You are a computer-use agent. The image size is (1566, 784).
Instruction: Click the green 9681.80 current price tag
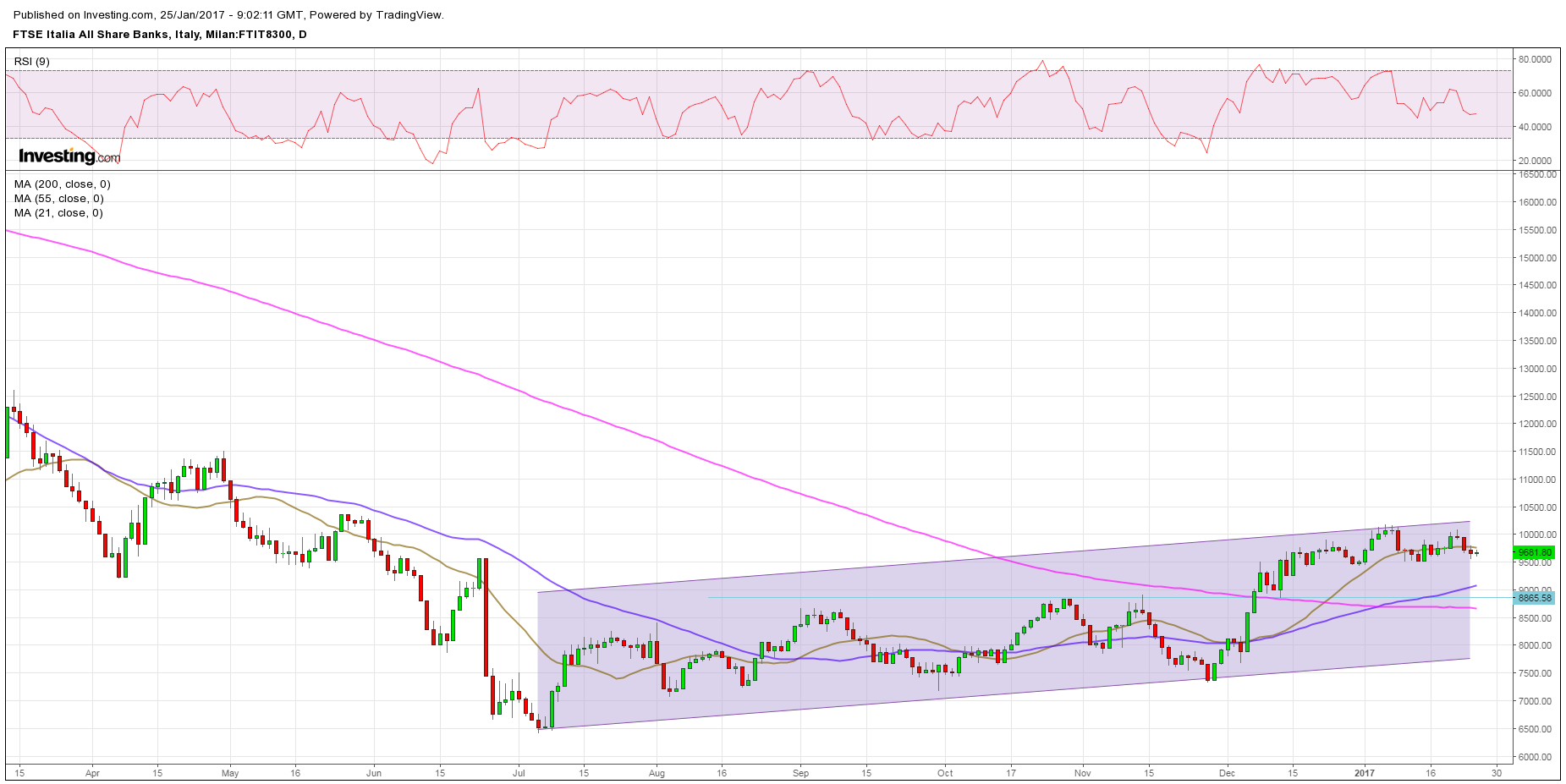(x=1534, y=553)
